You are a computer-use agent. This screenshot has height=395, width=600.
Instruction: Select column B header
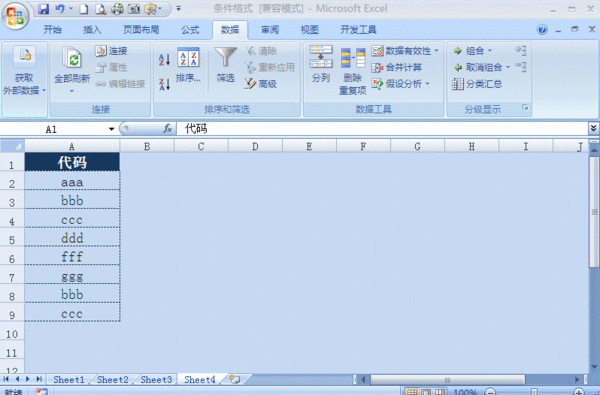point(147,146)
